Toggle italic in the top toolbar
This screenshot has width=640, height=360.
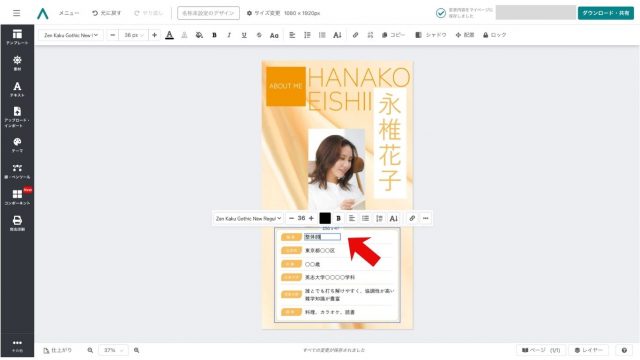(229, 35)
